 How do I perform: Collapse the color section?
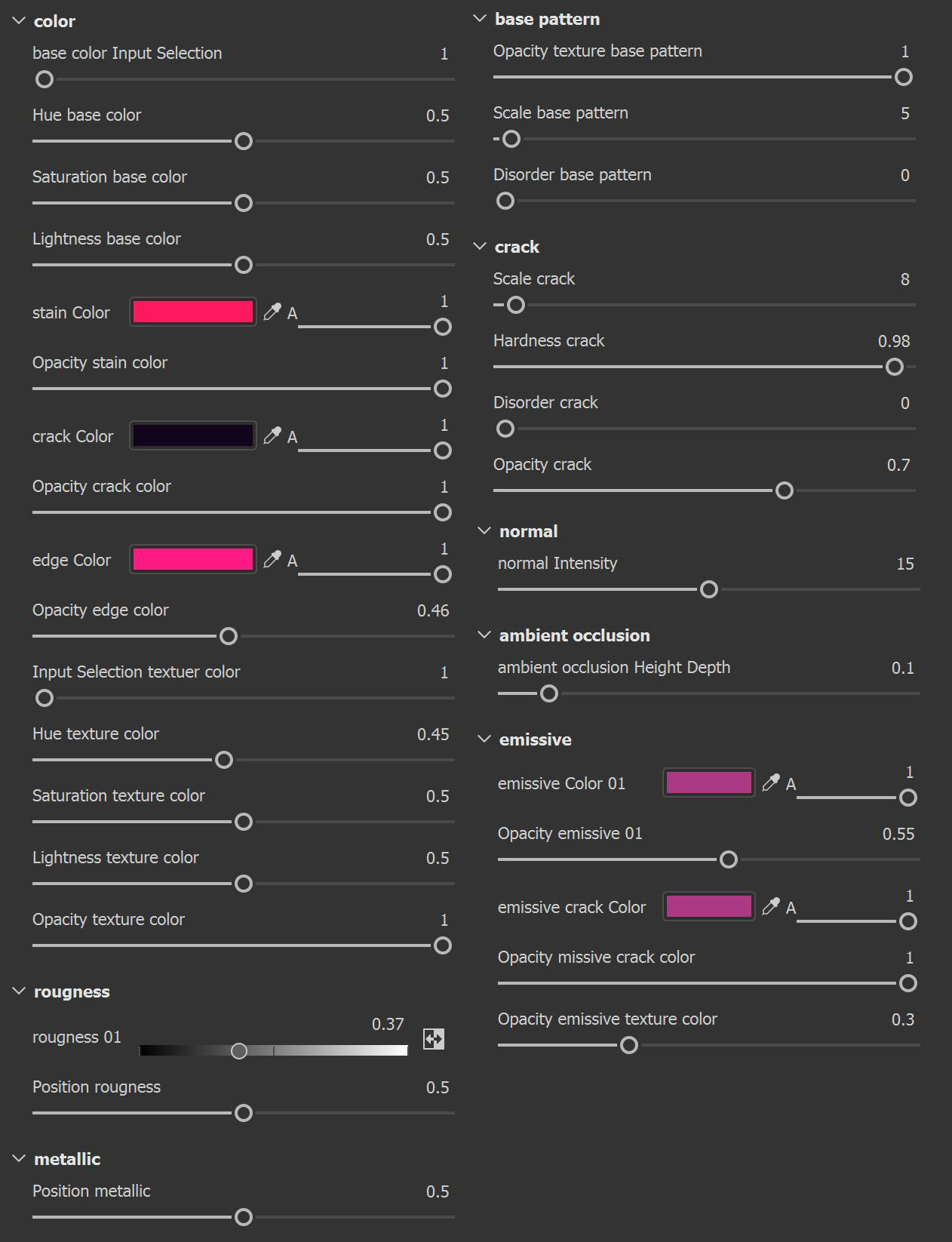(19, 21)
